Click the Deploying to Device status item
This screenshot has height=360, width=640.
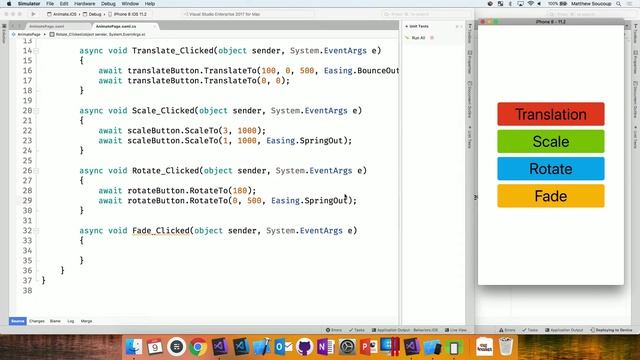tap(611, 330)
